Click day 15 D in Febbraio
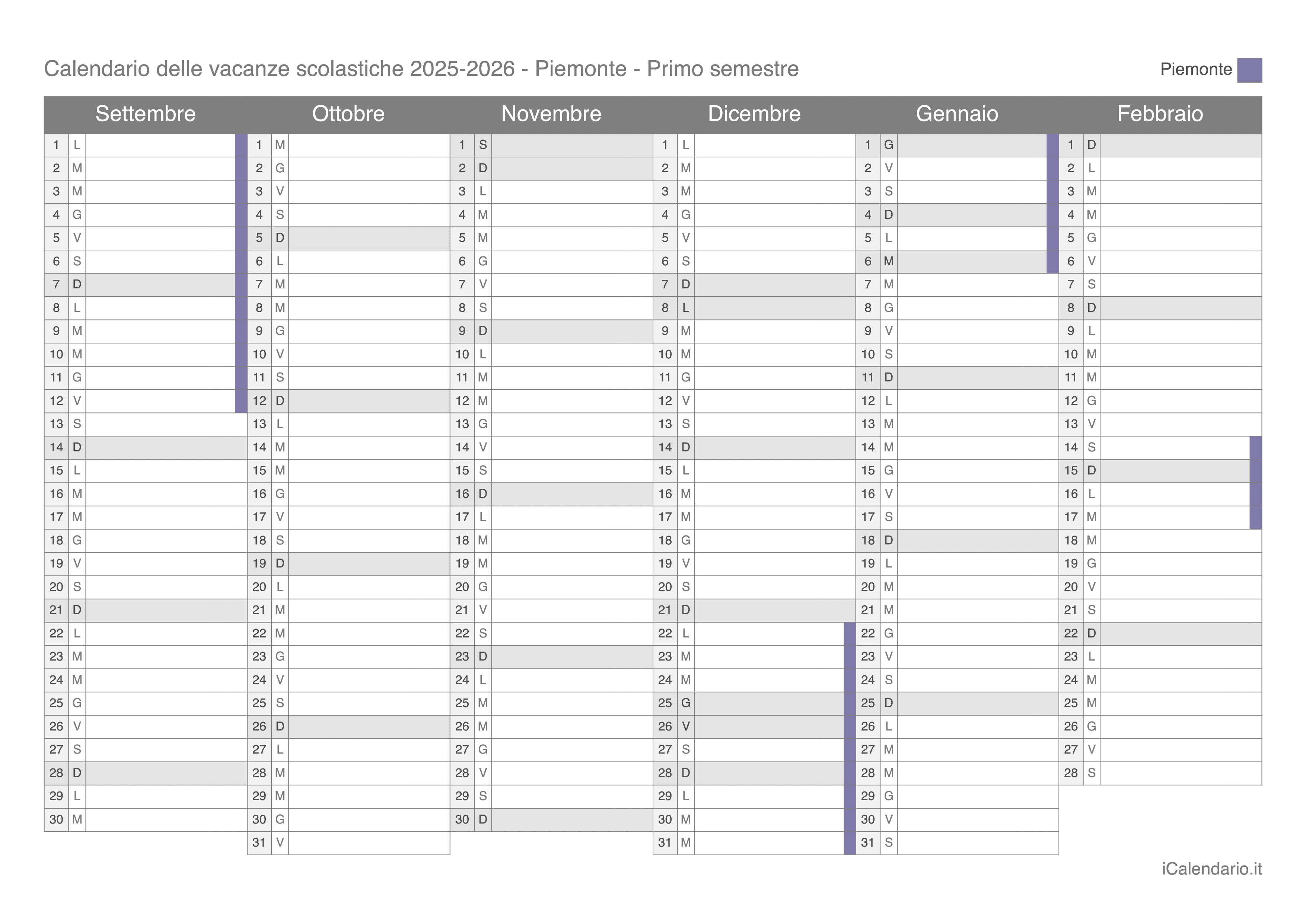Screen dimensions: 1306x924 coord(1160,470)
